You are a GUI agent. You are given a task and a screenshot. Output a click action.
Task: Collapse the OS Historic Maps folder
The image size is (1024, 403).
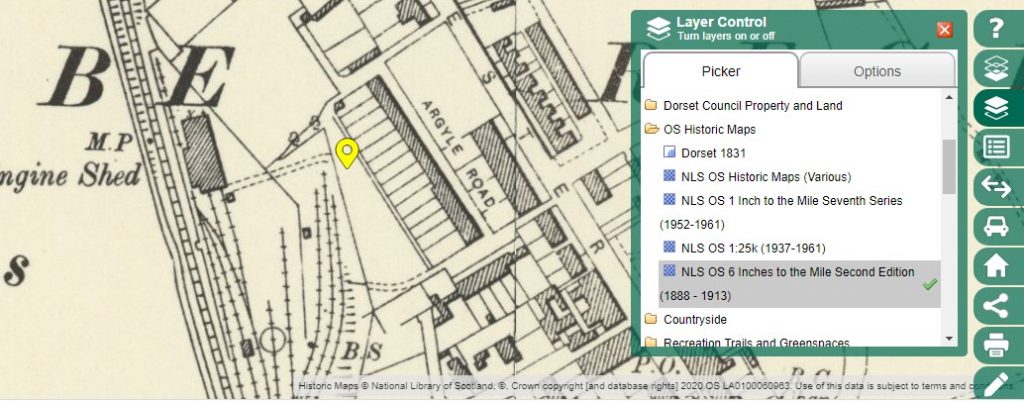tap(700, 129)
